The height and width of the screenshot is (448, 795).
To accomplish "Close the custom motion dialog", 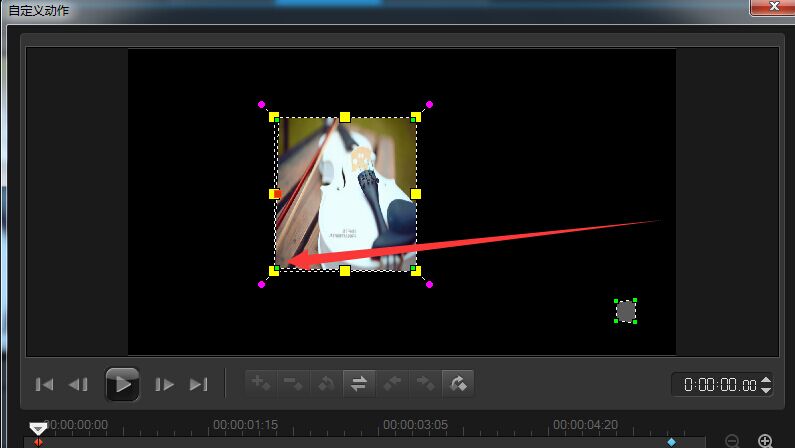I will click(x=773, y=7).
